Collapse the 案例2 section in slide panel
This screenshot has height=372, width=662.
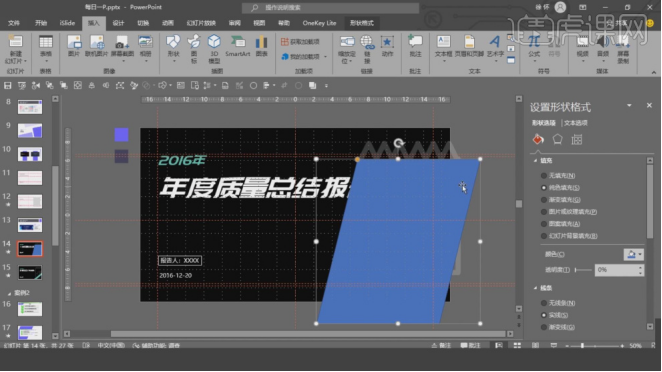coord(9,293)
